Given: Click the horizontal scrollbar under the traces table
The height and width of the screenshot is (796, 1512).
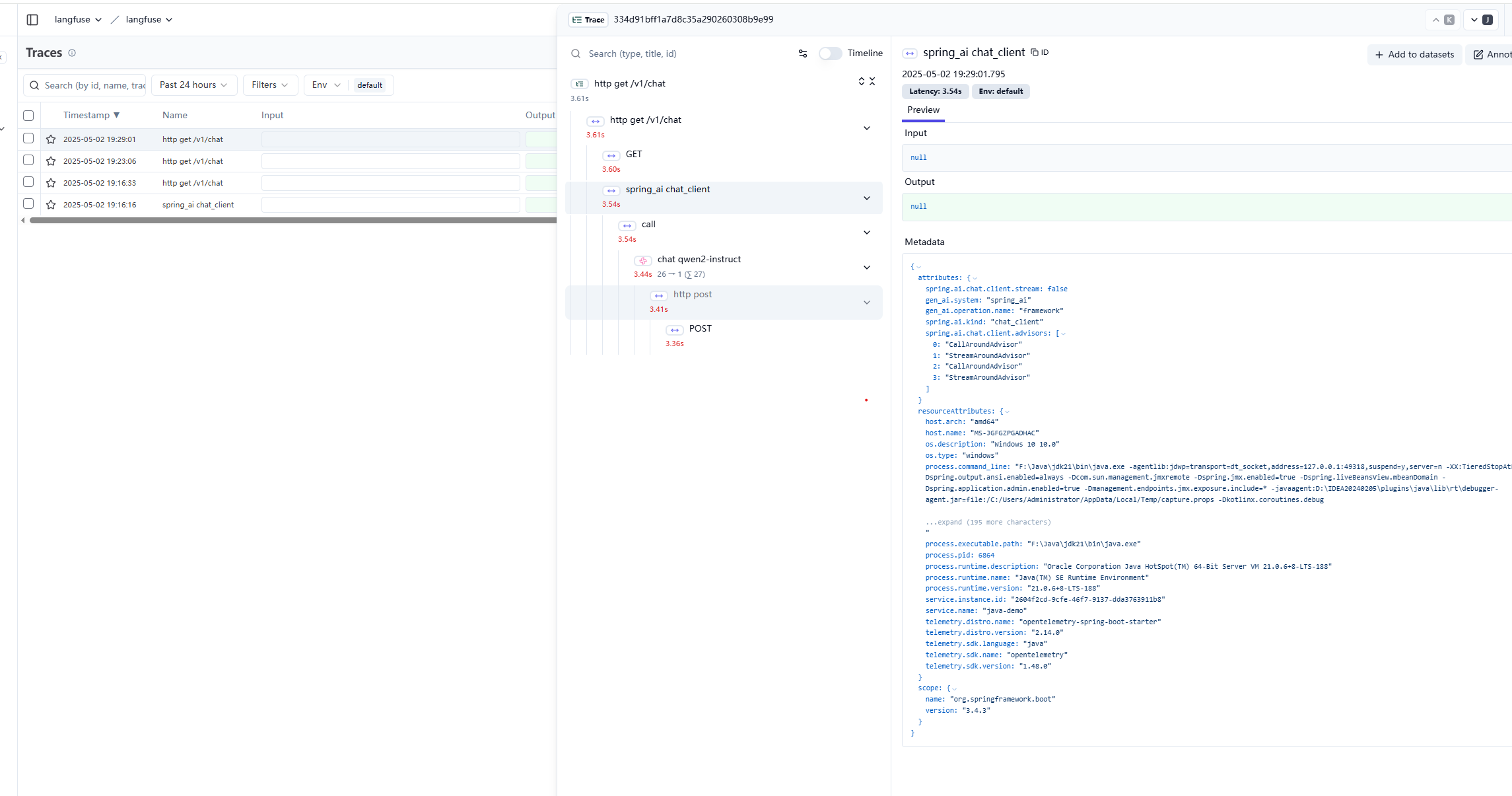Looking at the screenshot, I should pos(291,221).
